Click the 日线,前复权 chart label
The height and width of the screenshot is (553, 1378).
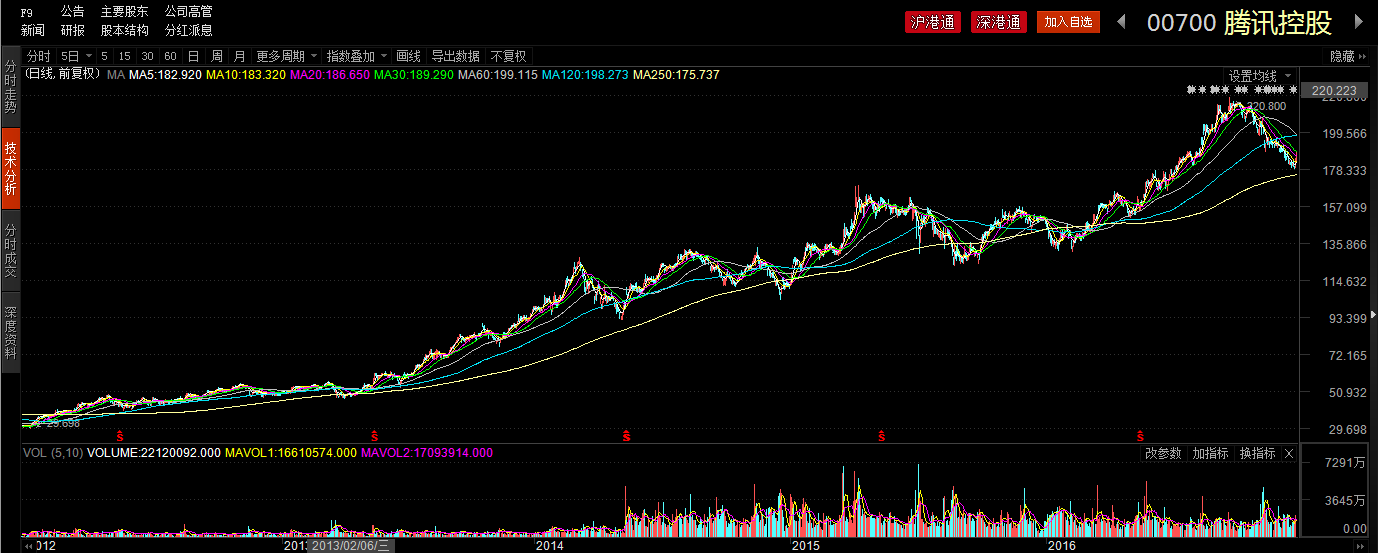click(62, 75)
